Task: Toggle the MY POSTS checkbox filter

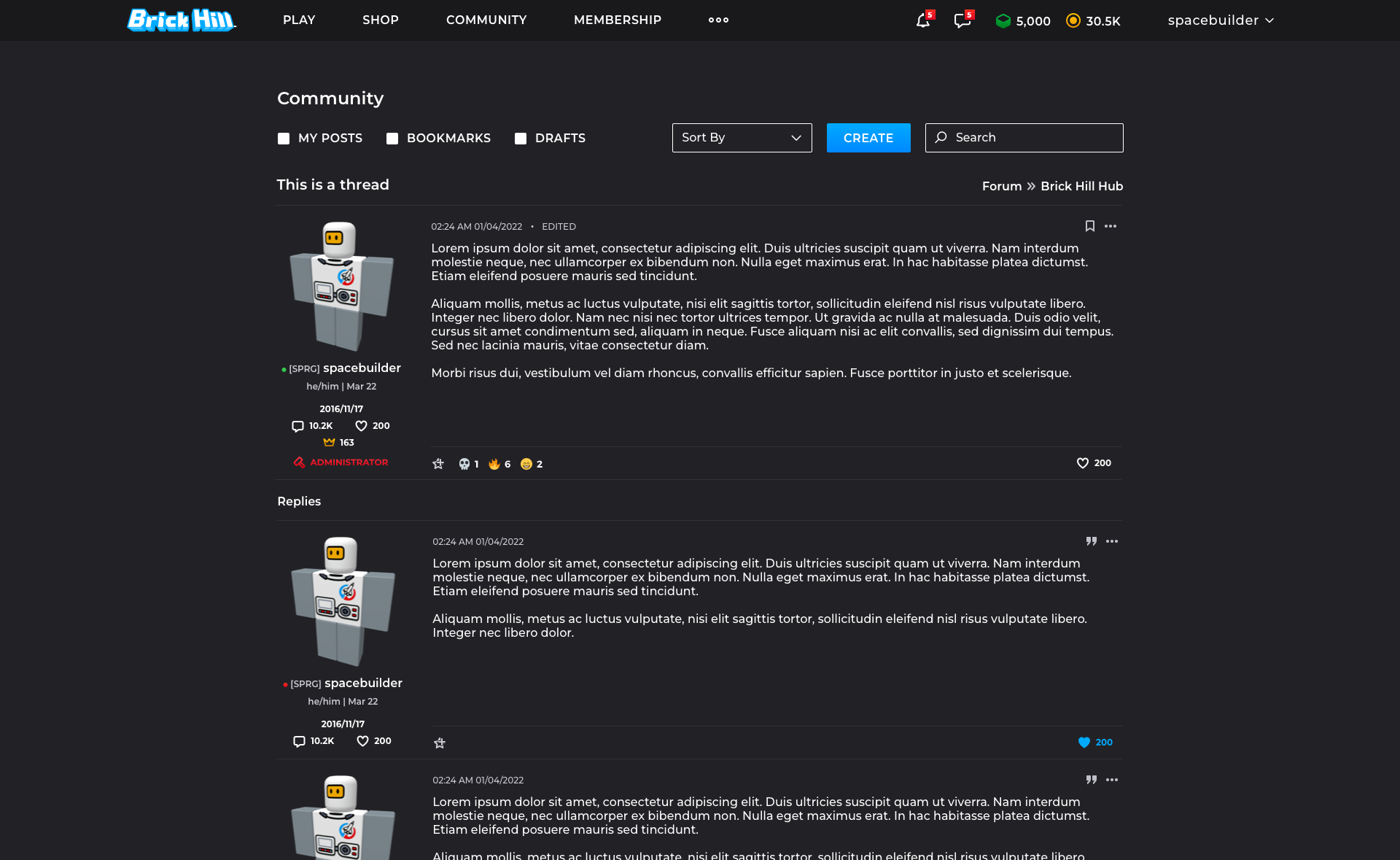Action: point(283,138)
